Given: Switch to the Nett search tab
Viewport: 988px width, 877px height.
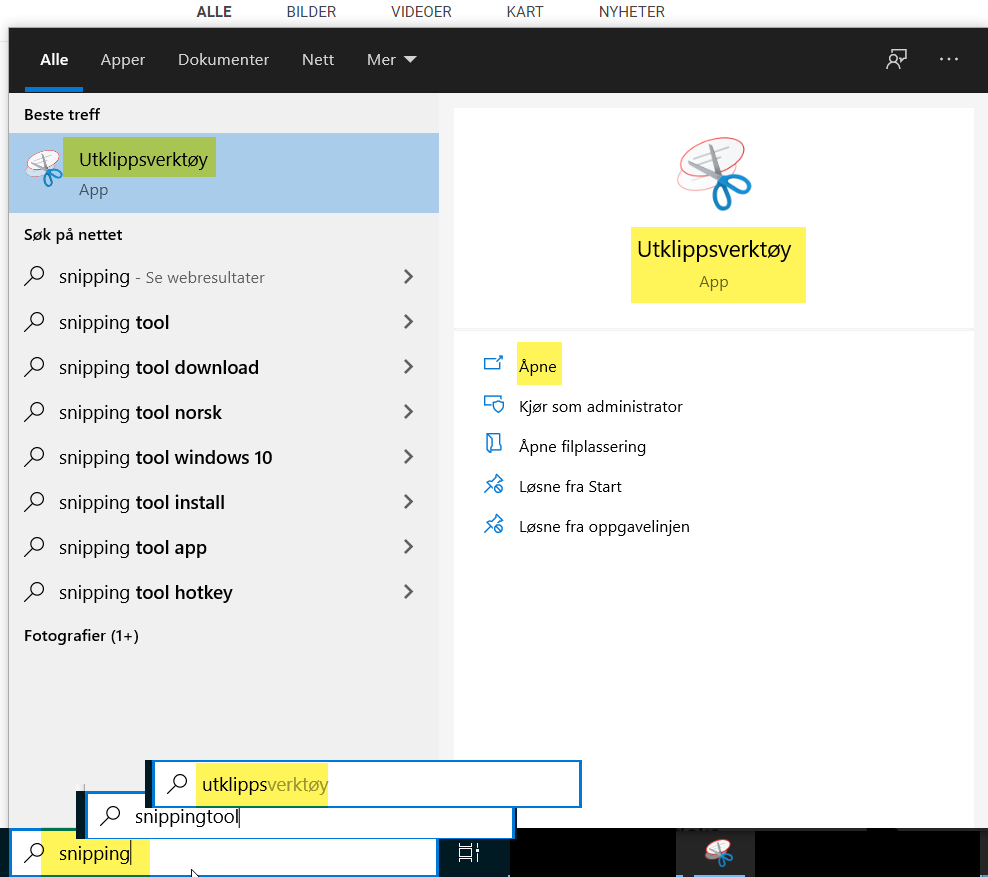Looking at the screenshot, I should (318, 59).
